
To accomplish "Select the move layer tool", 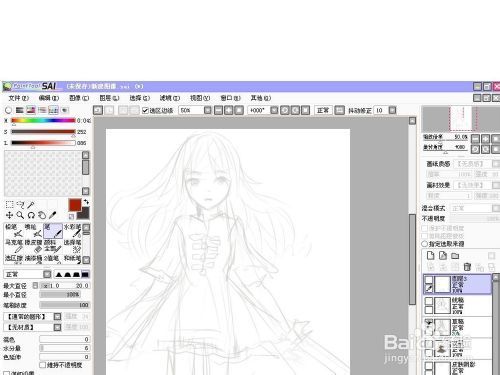I will (x=9, y=215).
